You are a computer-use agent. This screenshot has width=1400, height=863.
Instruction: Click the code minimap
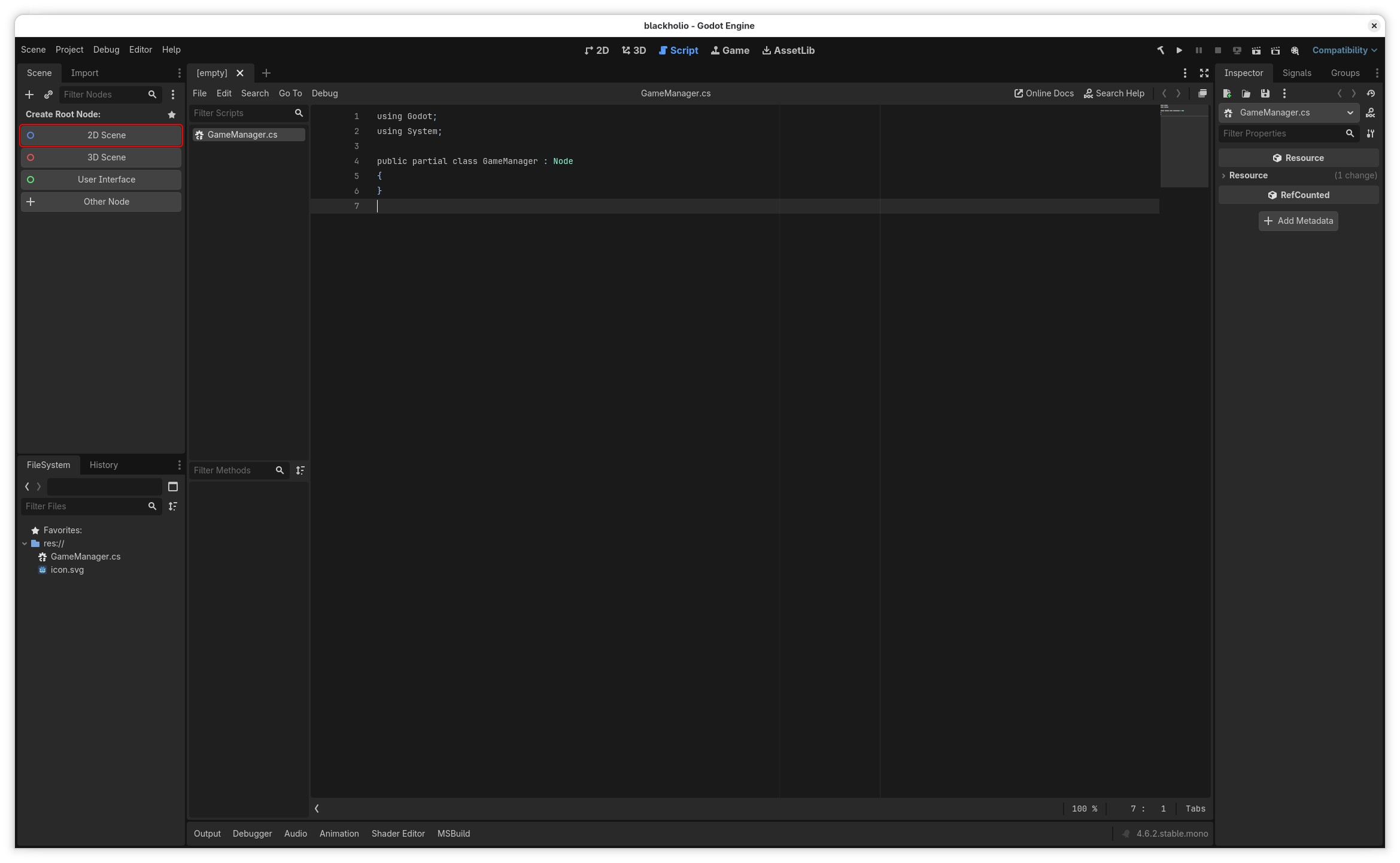[1184, 146]
